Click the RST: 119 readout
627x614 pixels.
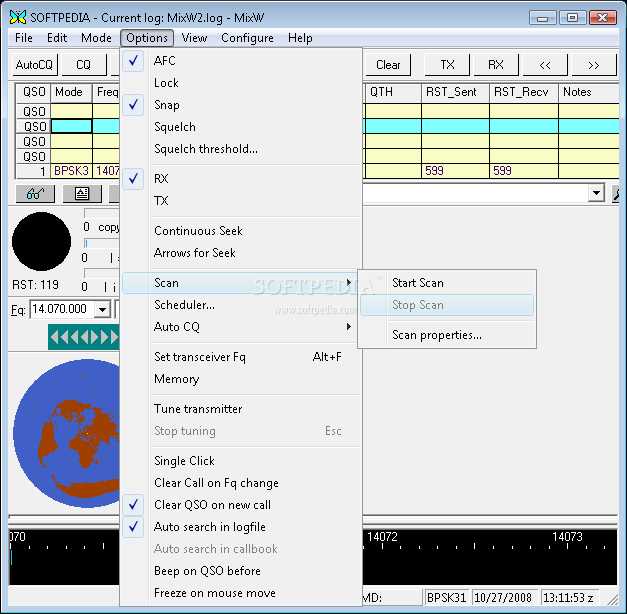click(x=35, y=285)
